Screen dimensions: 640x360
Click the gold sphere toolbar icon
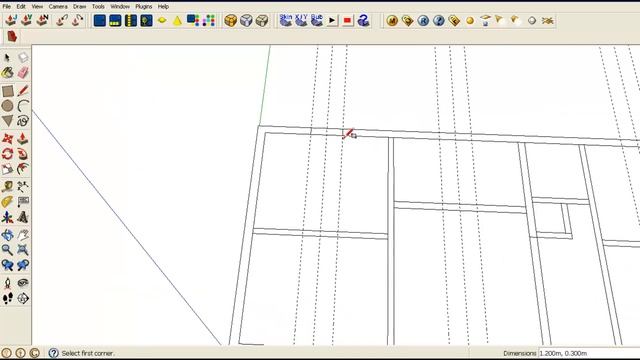(x=470, y=20)
